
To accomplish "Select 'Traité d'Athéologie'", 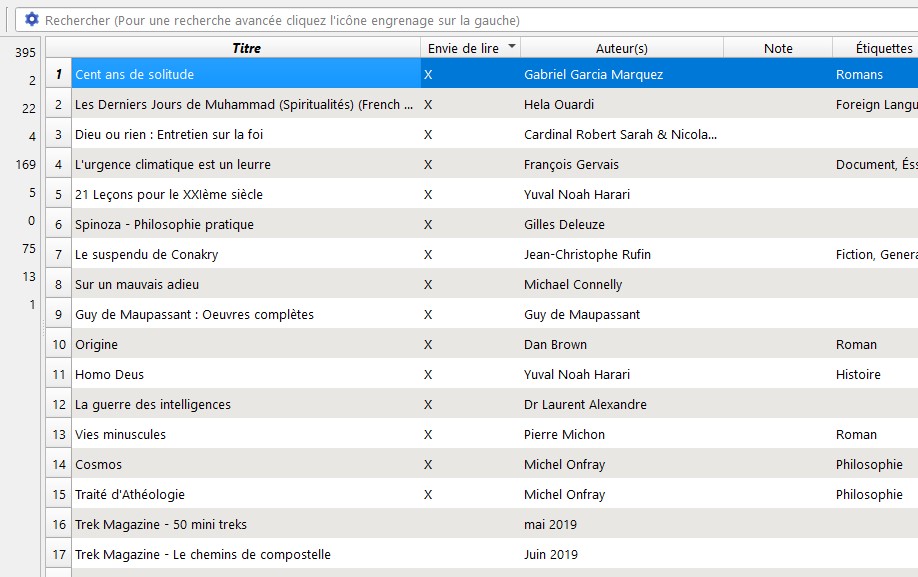I will point(129,494).
